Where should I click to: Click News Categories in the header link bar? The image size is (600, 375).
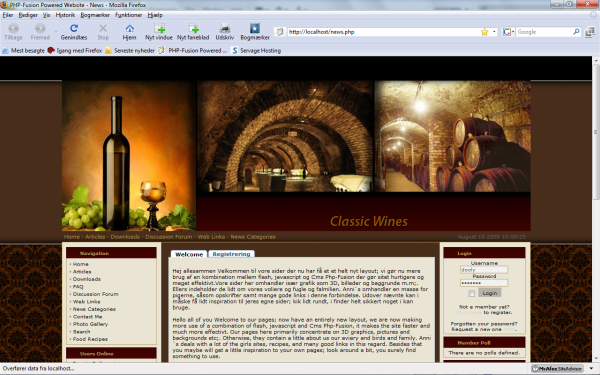(253, 237)
